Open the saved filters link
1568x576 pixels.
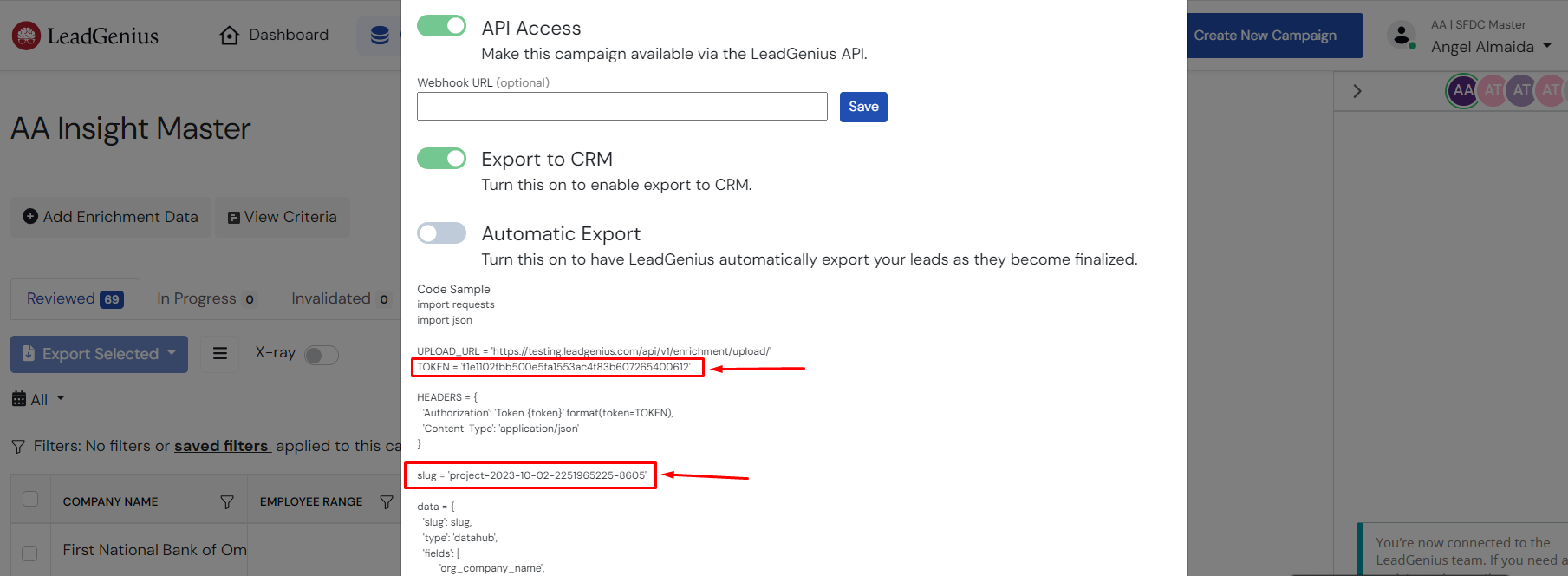[223, 446]
